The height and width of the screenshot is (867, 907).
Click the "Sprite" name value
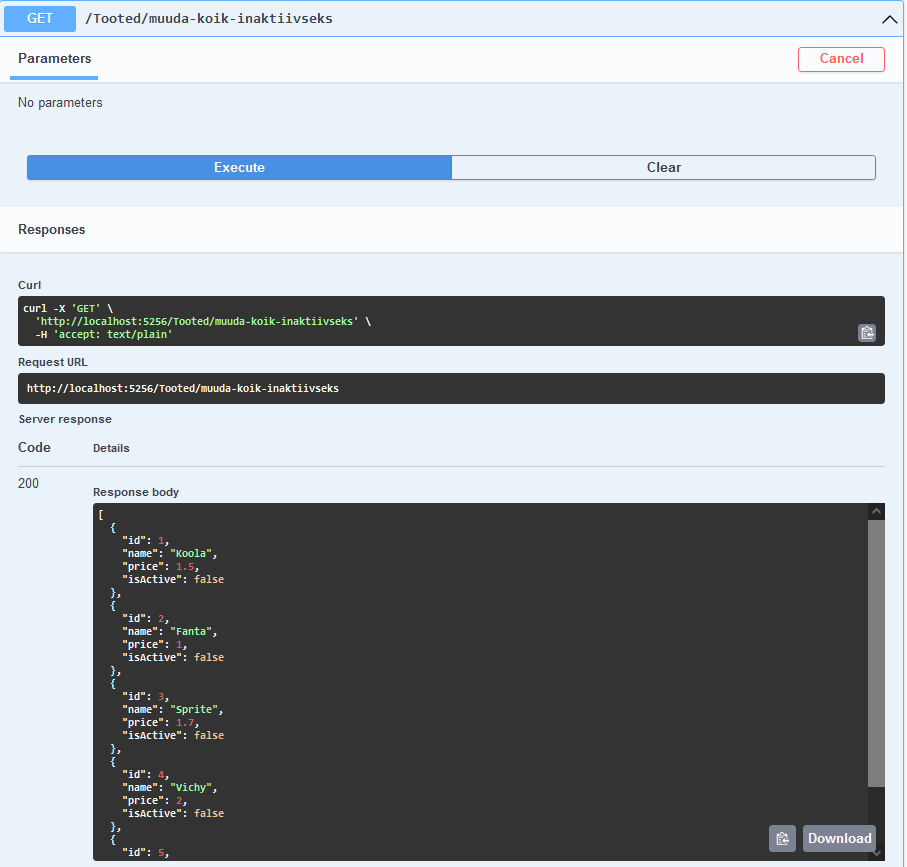pos(194,710)
